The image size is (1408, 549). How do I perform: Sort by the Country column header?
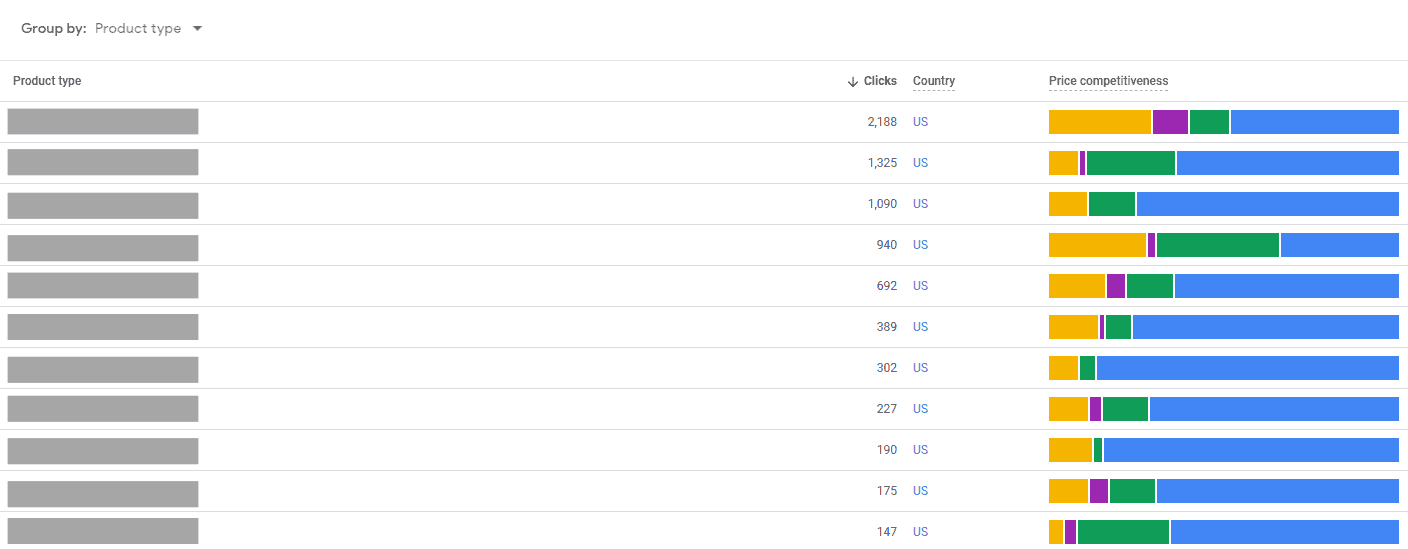[933, 81]
